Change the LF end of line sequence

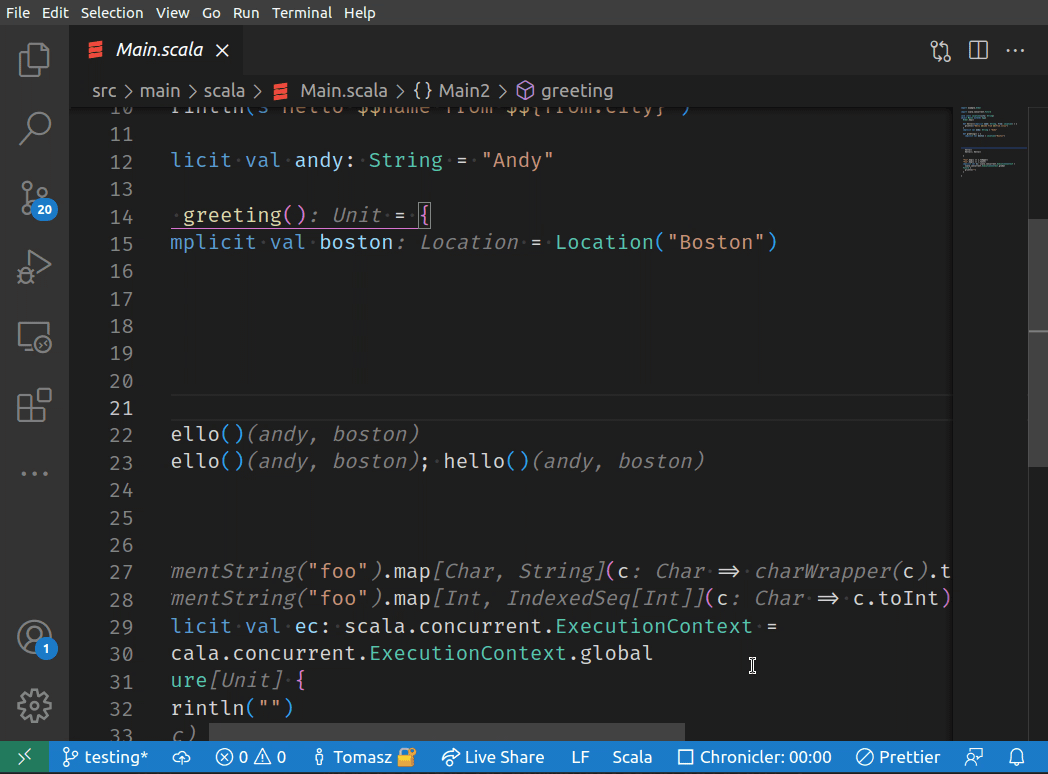pos(580,757)
